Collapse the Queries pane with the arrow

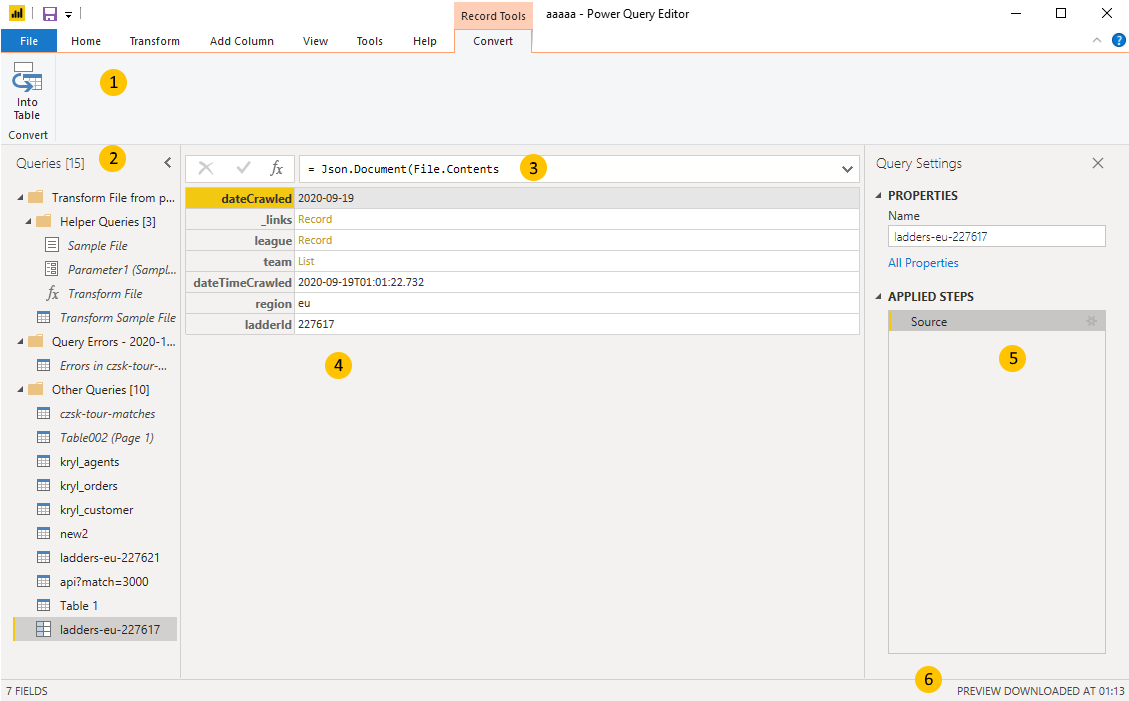(168, 162)
